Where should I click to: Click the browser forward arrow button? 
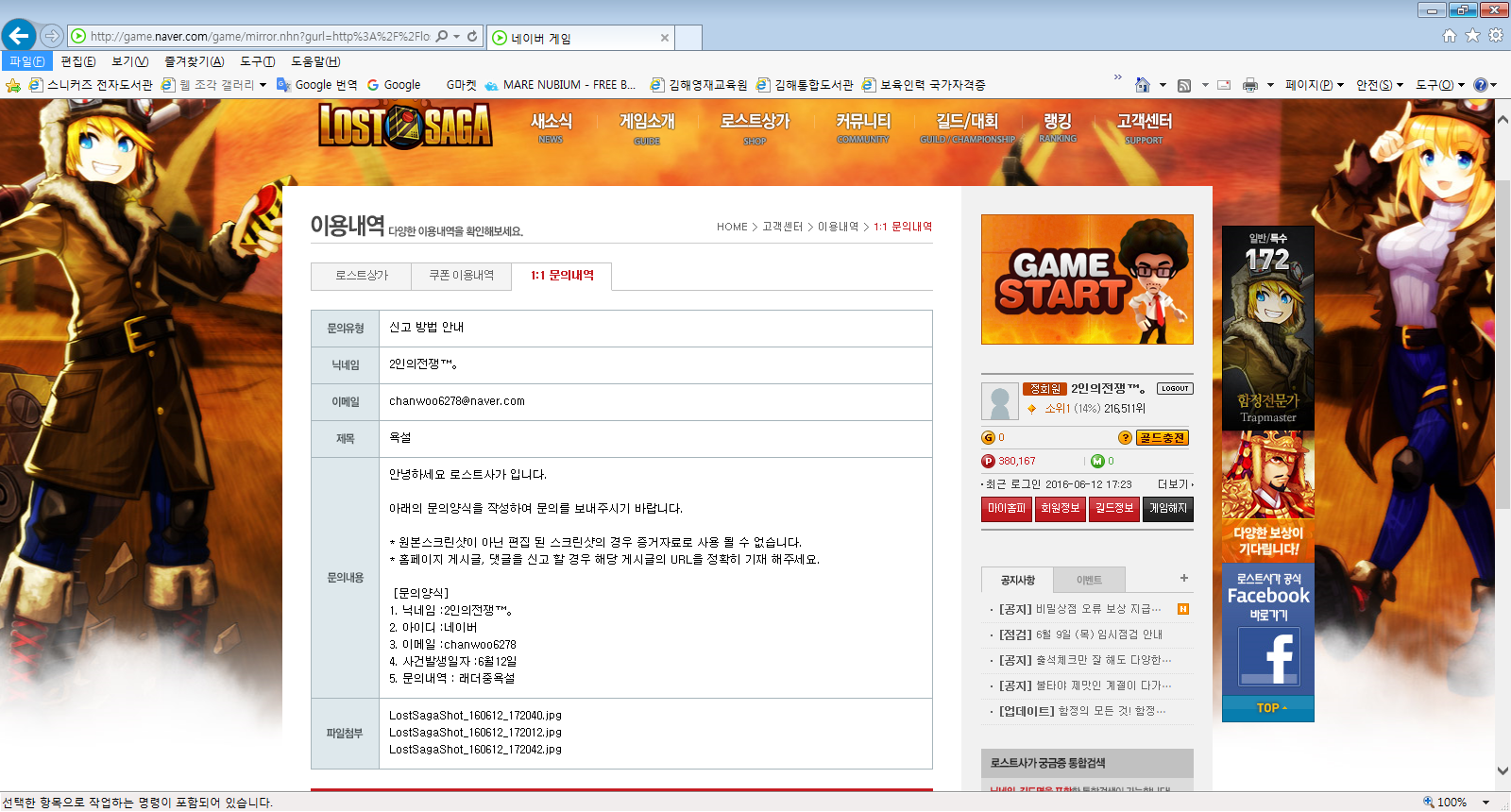pos(52,36)
